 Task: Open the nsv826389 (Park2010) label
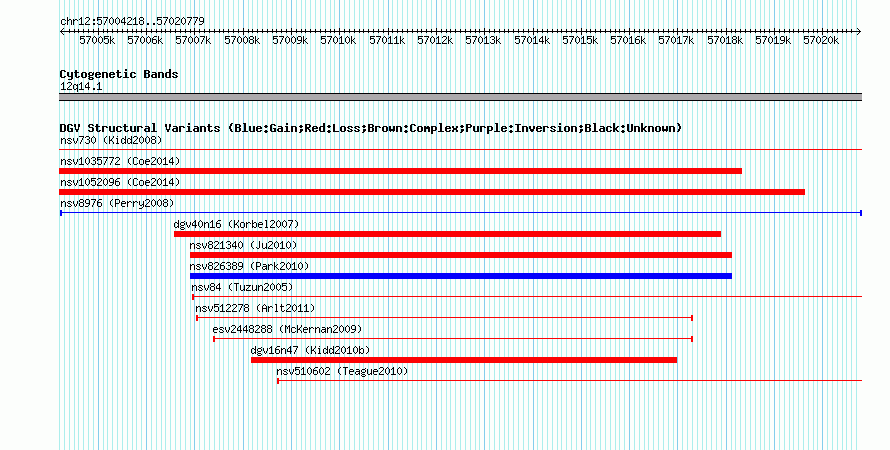pyautogui.click(x=249, y=266)
